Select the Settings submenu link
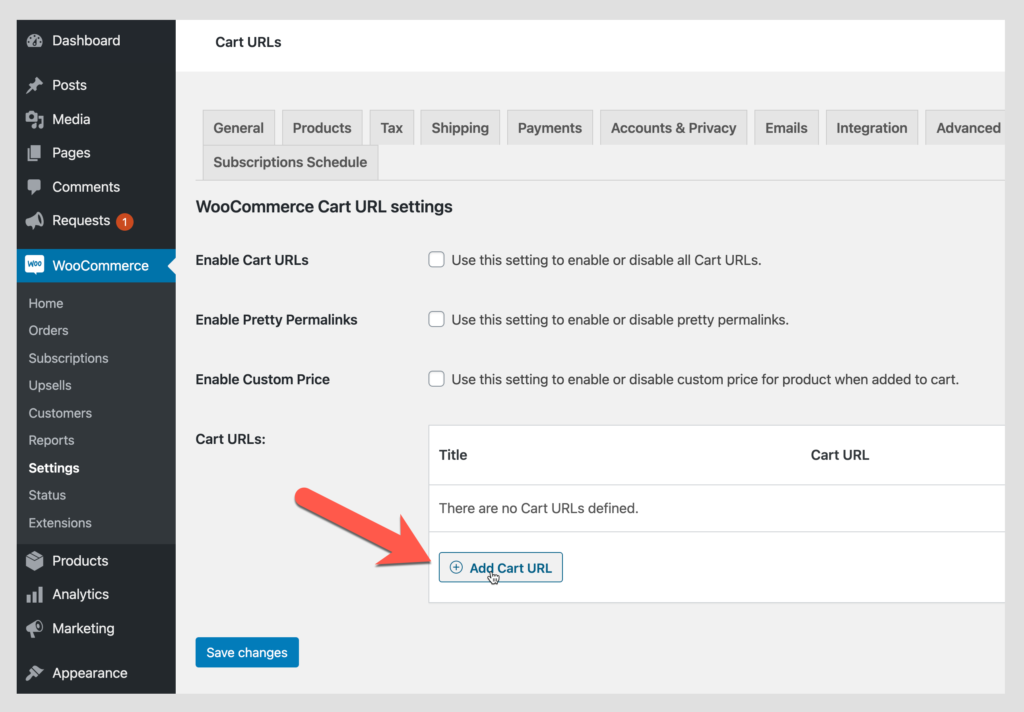This screenshot has width=1024, height=712. coord(54,468)
